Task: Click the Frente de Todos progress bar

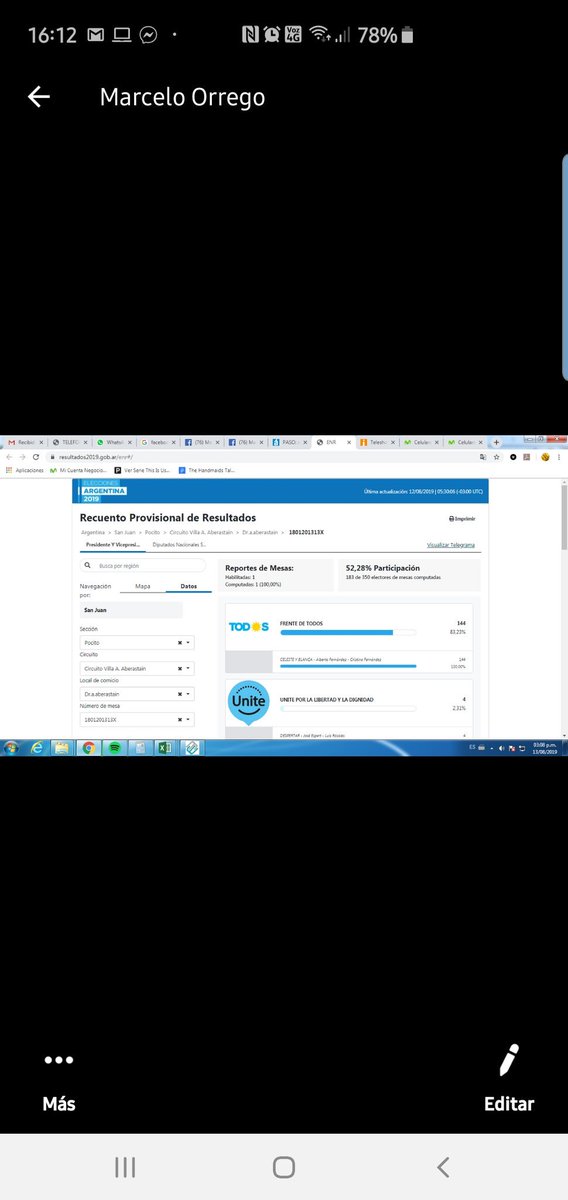Action: pyautogui.click(x=348, y=632)
